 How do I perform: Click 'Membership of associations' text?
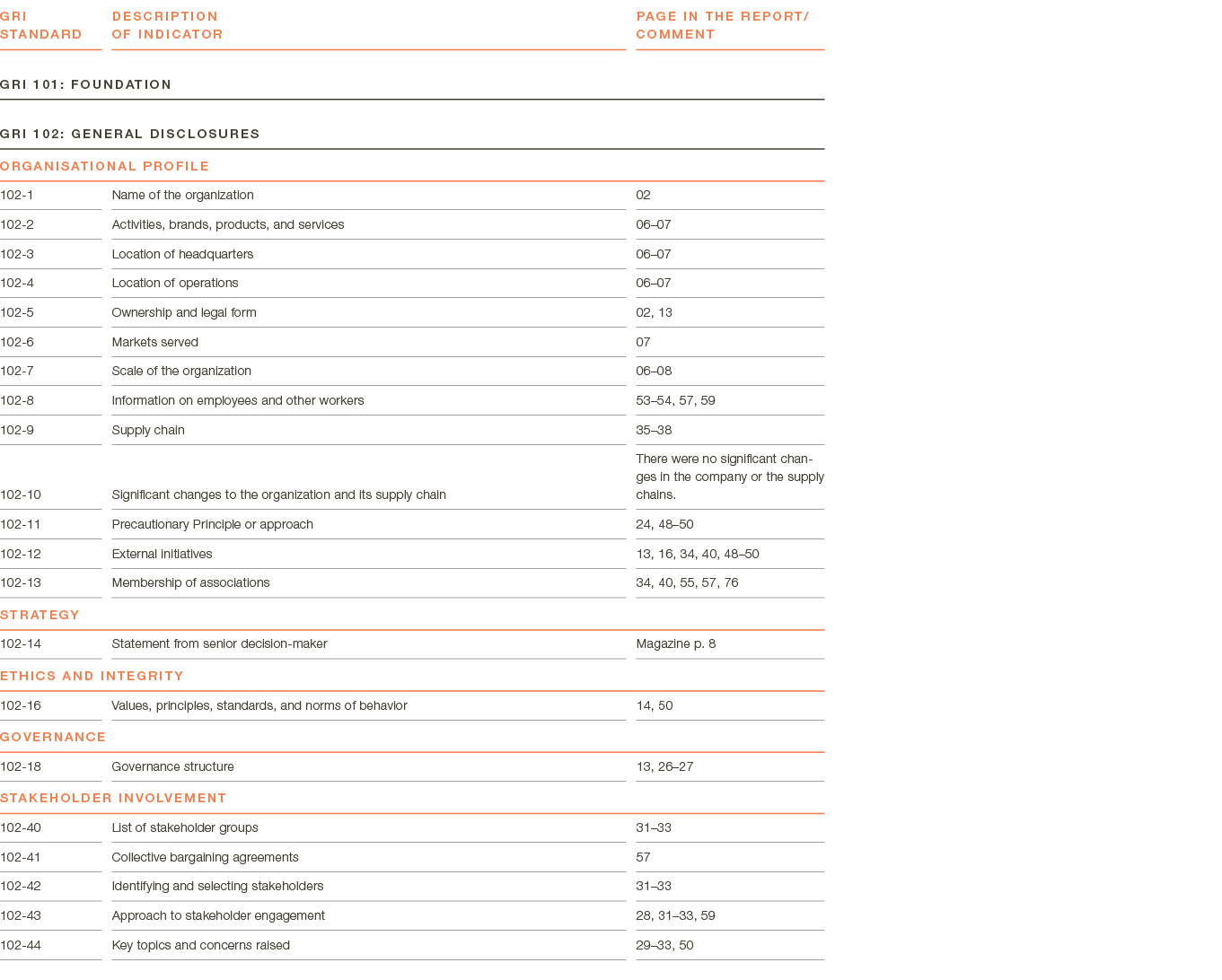point(190,582)
